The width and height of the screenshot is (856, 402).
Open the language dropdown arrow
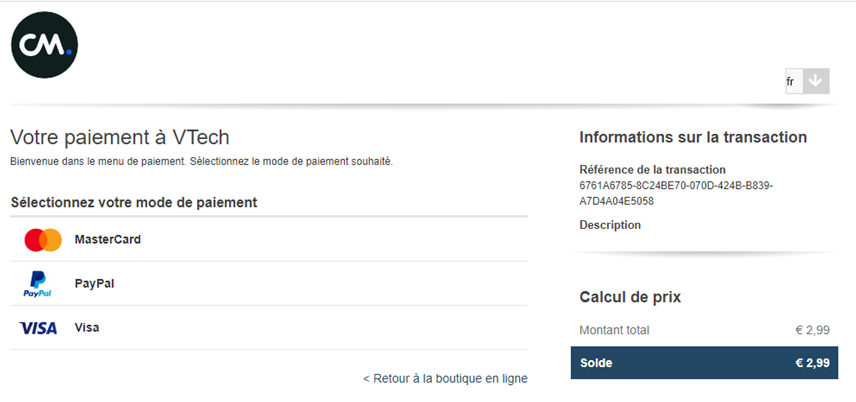[816, 81]
